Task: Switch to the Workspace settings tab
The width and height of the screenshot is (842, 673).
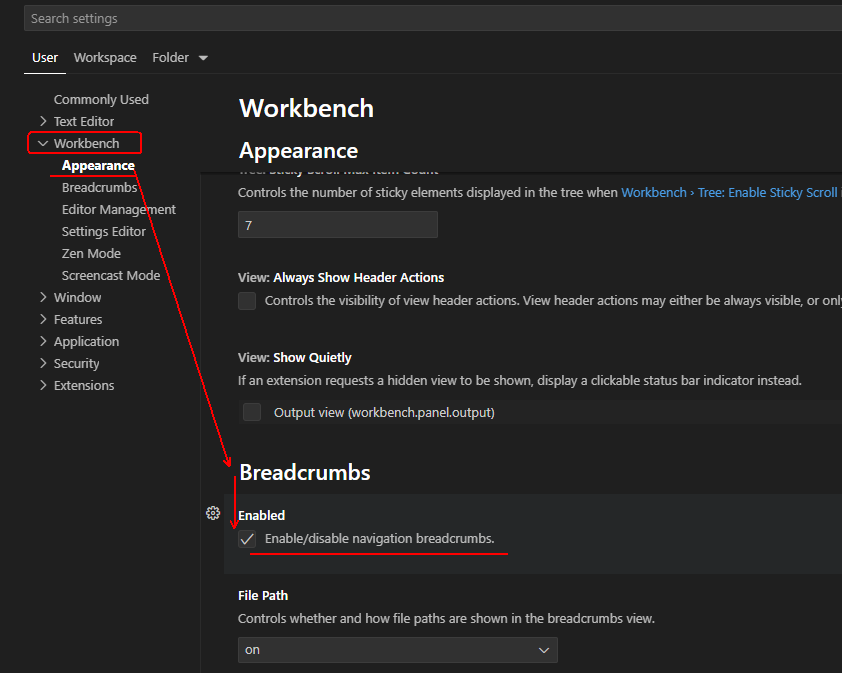Action: (x=105, y=57)
